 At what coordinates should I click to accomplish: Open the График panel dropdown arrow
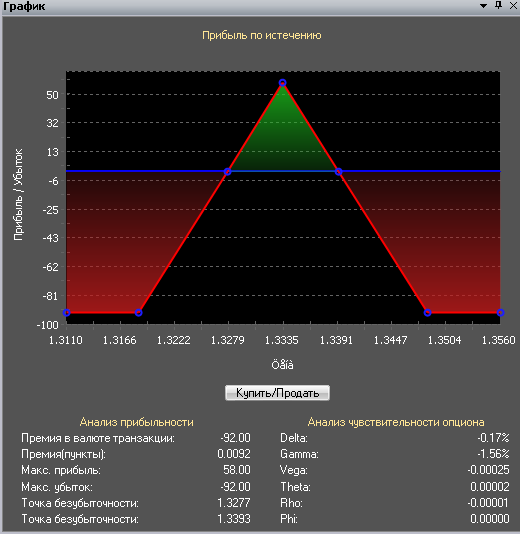point(483,6)
